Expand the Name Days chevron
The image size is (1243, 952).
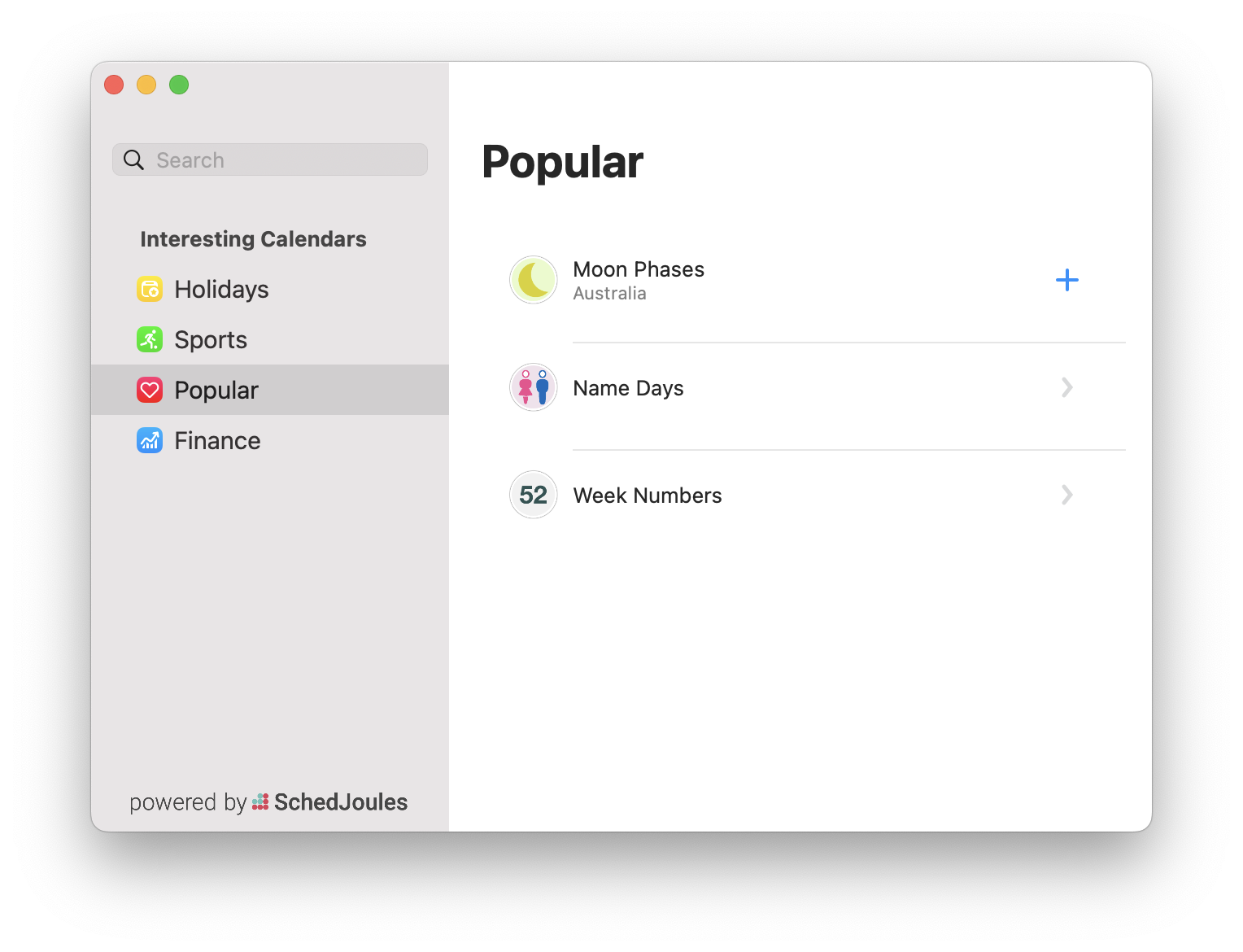point(1066,387)
